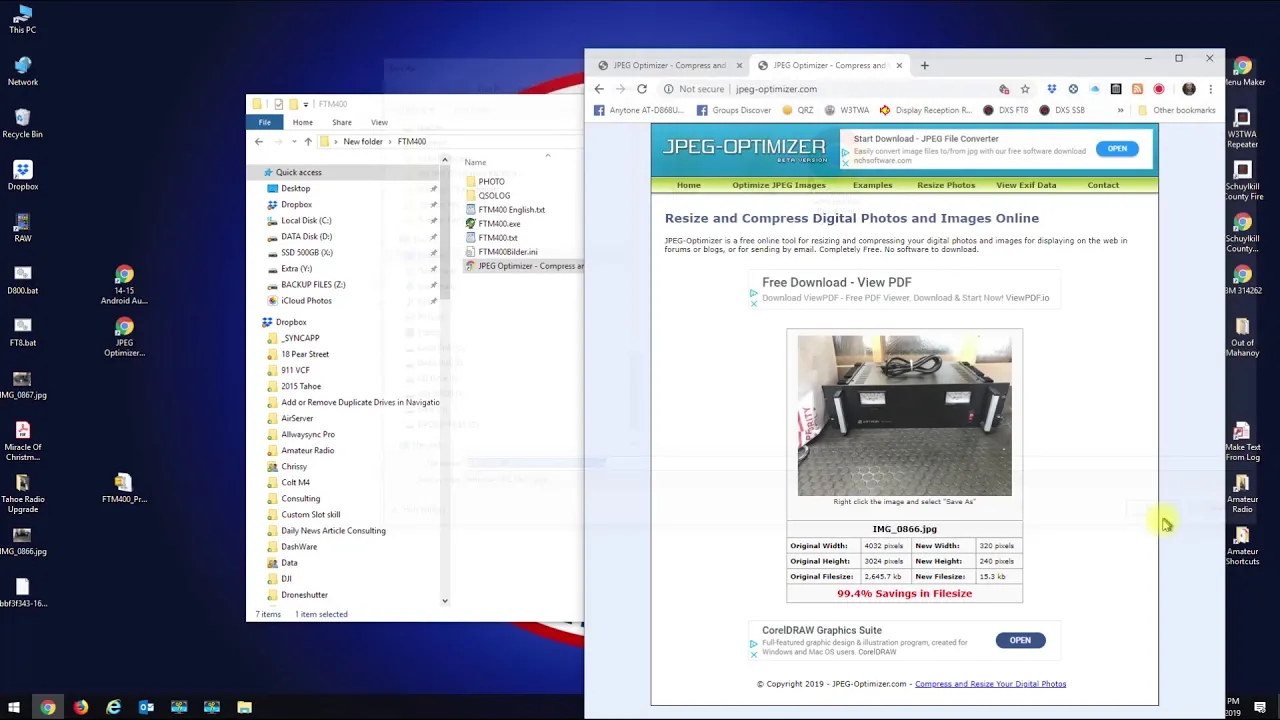
Task: Open the Recycle Bin desktop icon
Action: point(22,123)
